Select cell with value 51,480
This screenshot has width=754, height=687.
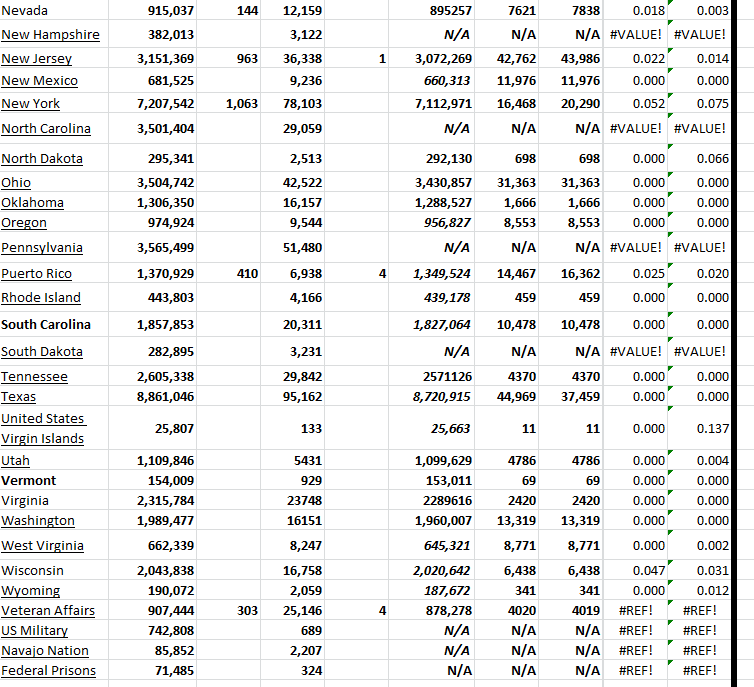(x=292, y=248)
